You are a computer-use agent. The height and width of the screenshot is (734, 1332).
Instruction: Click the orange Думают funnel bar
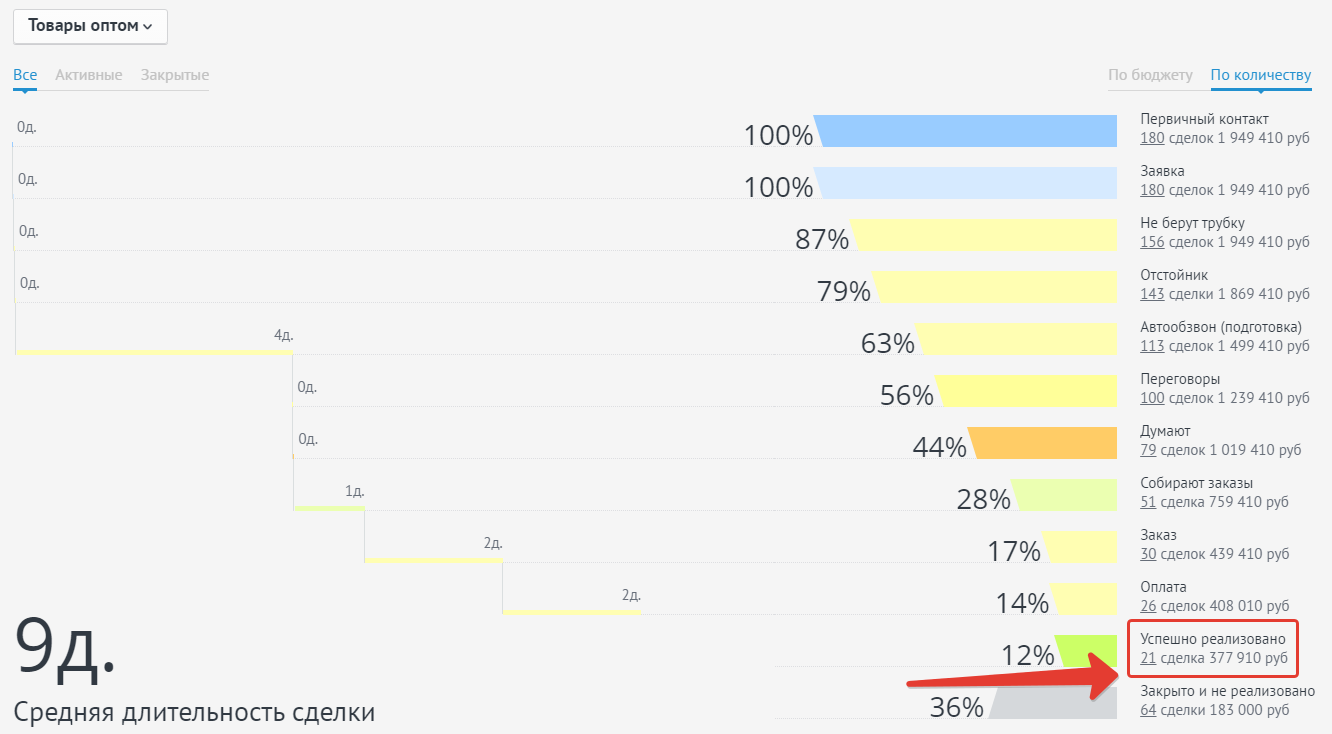(1045, 443)
